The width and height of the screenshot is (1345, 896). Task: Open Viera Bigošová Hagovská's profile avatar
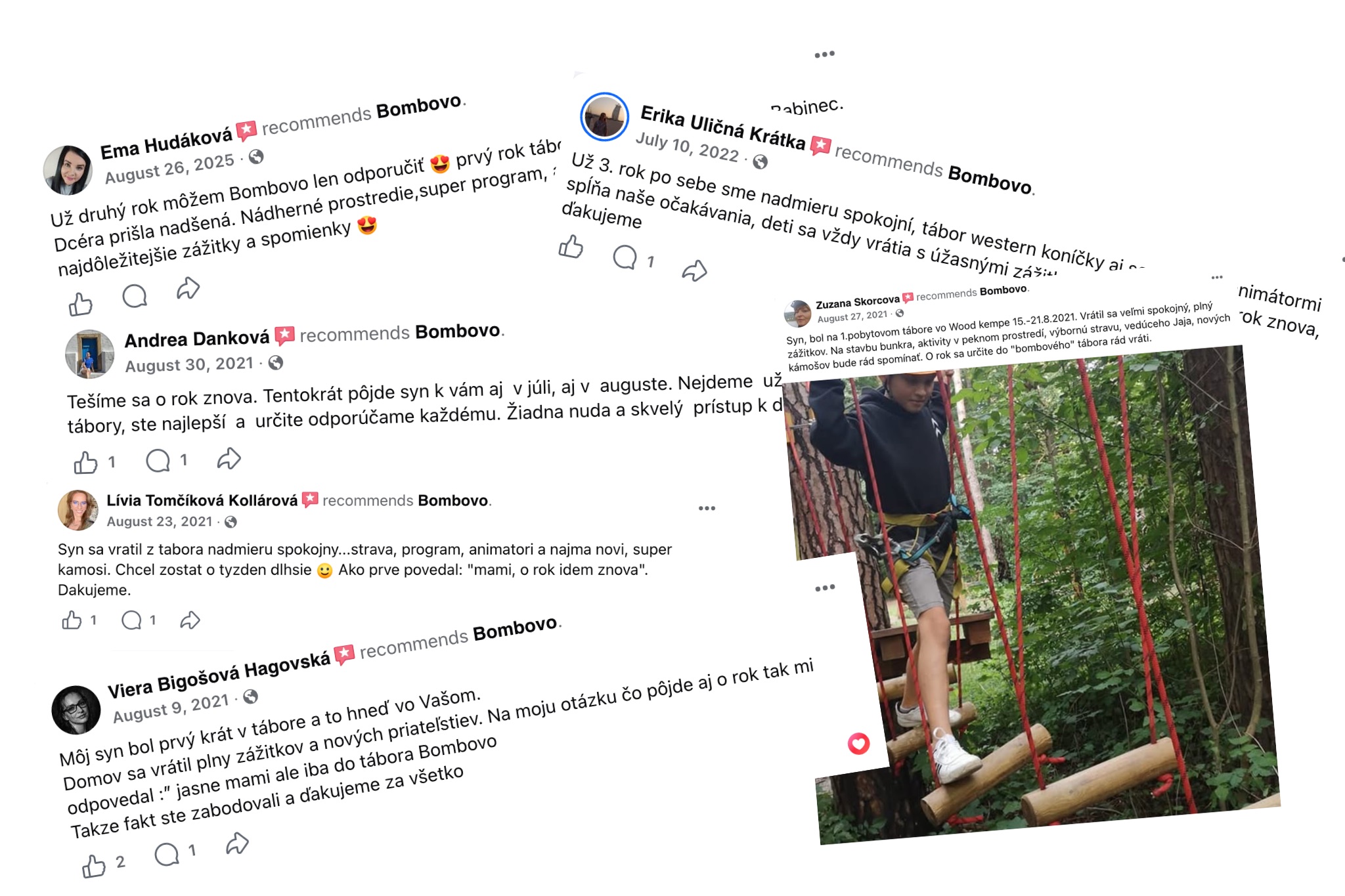[76, 710]
